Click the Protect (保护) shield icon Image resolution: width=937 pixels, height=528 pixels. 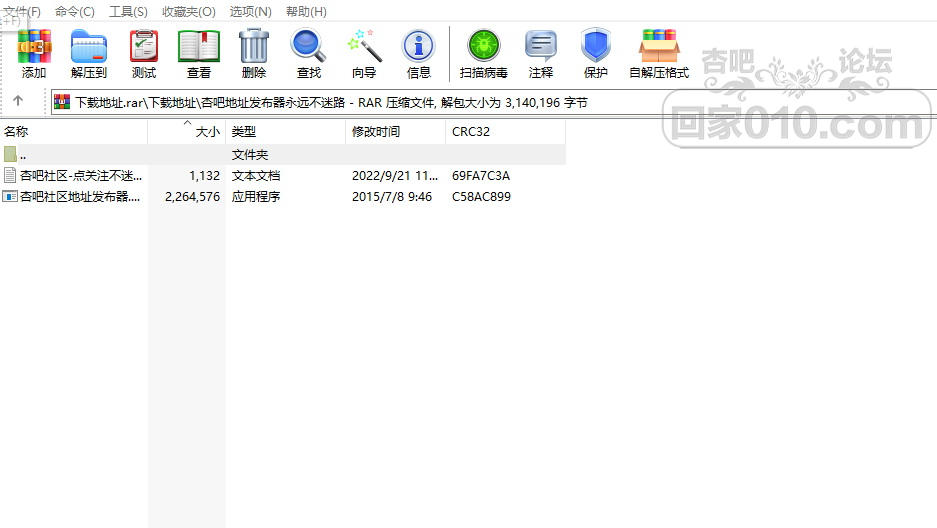pos(596,46)
